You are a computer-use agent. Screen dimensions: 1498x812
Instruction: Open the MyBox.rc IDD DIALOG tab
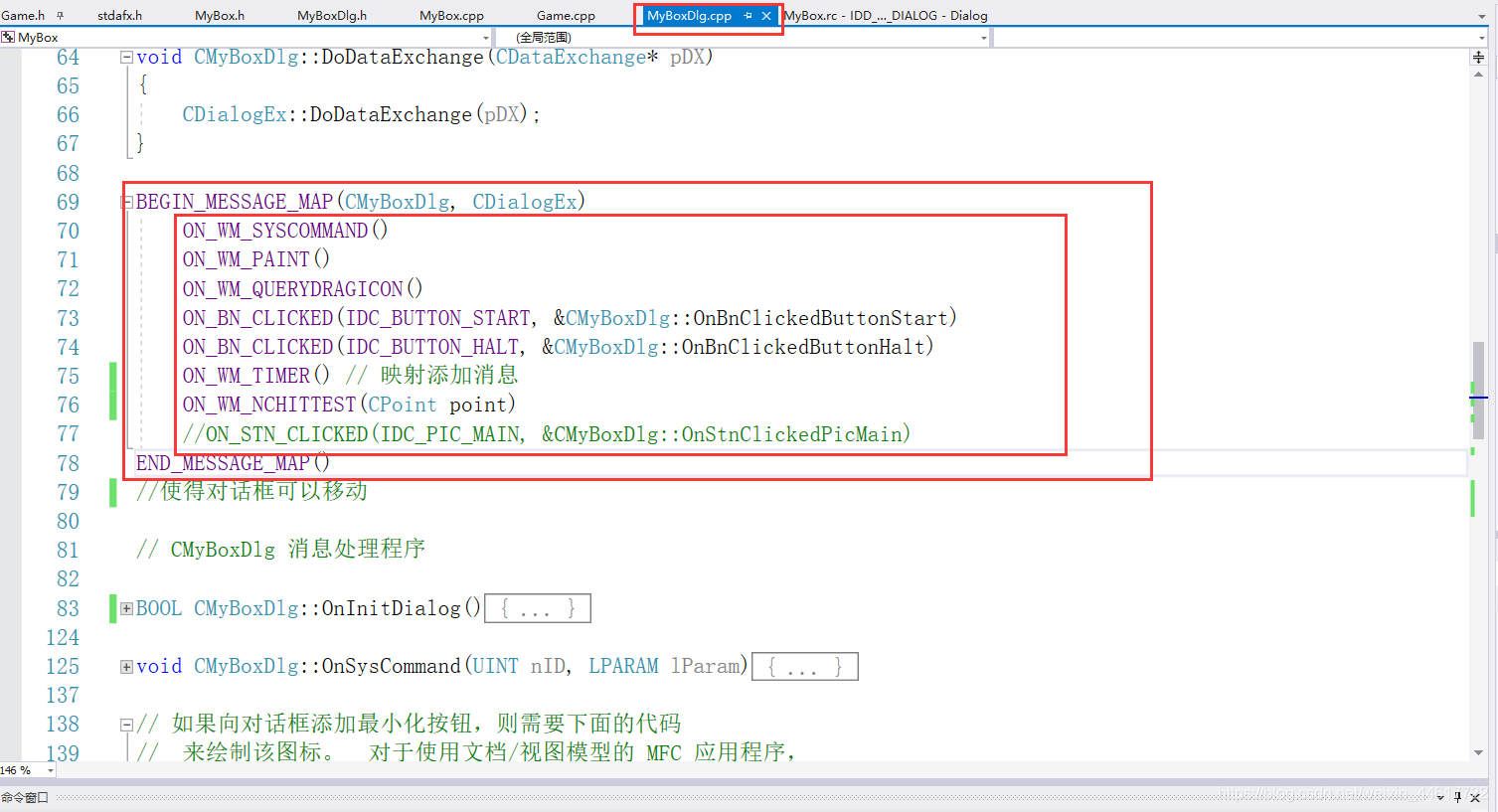[886, 16]
